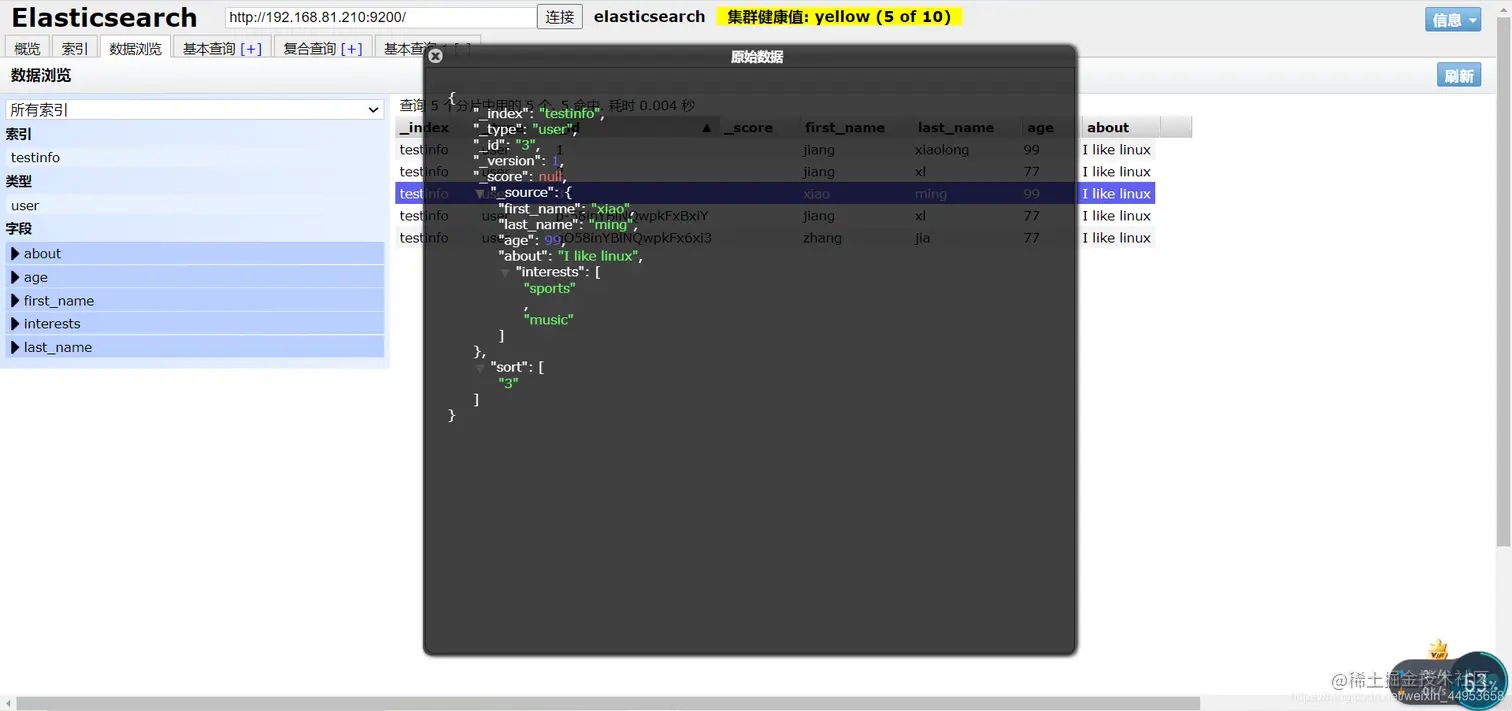Click the "sports" value in raw JSON
This screenshot has width=1512, height=711.
(550, 288)
